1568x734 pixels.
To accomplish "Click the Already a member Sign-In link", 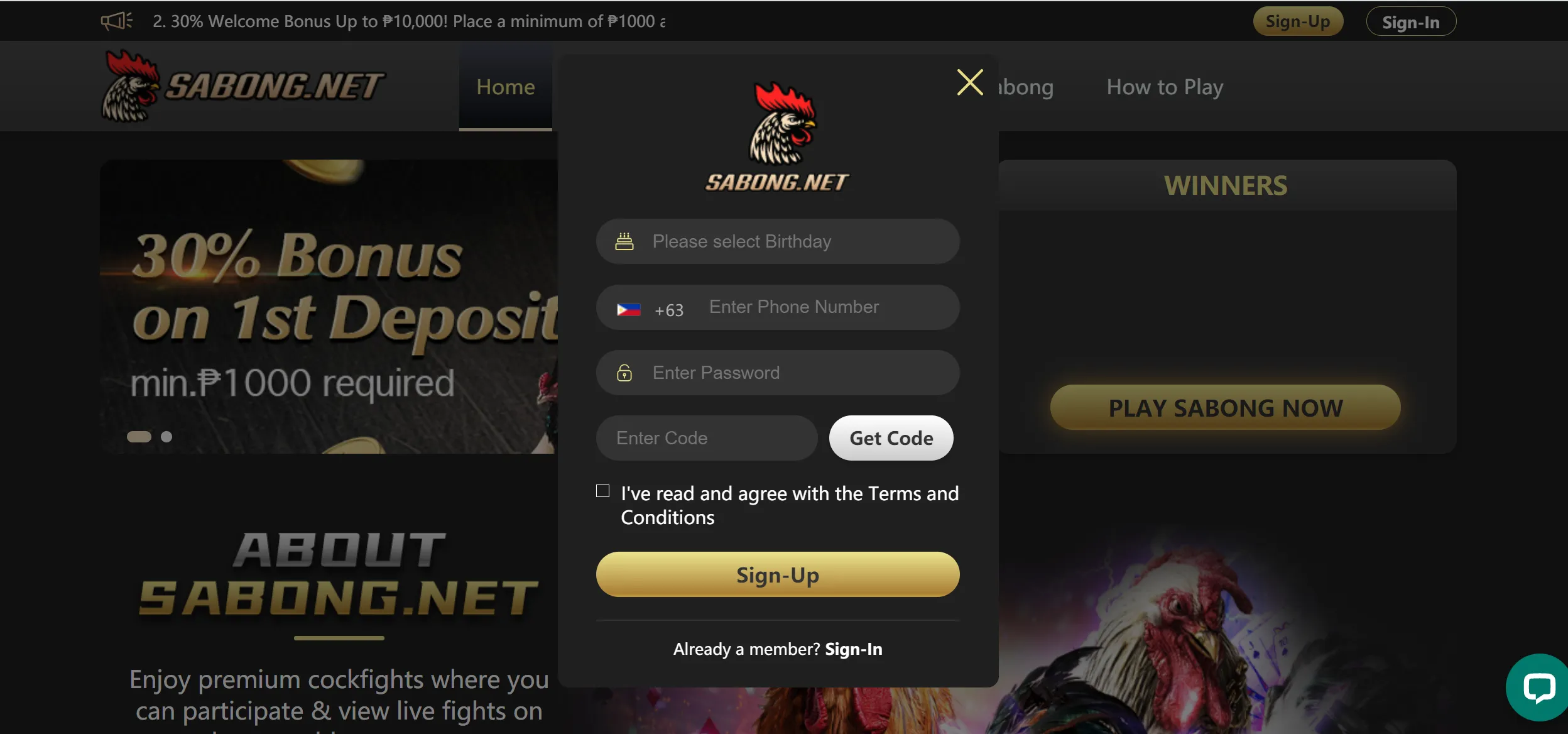I will click(853, 648).
